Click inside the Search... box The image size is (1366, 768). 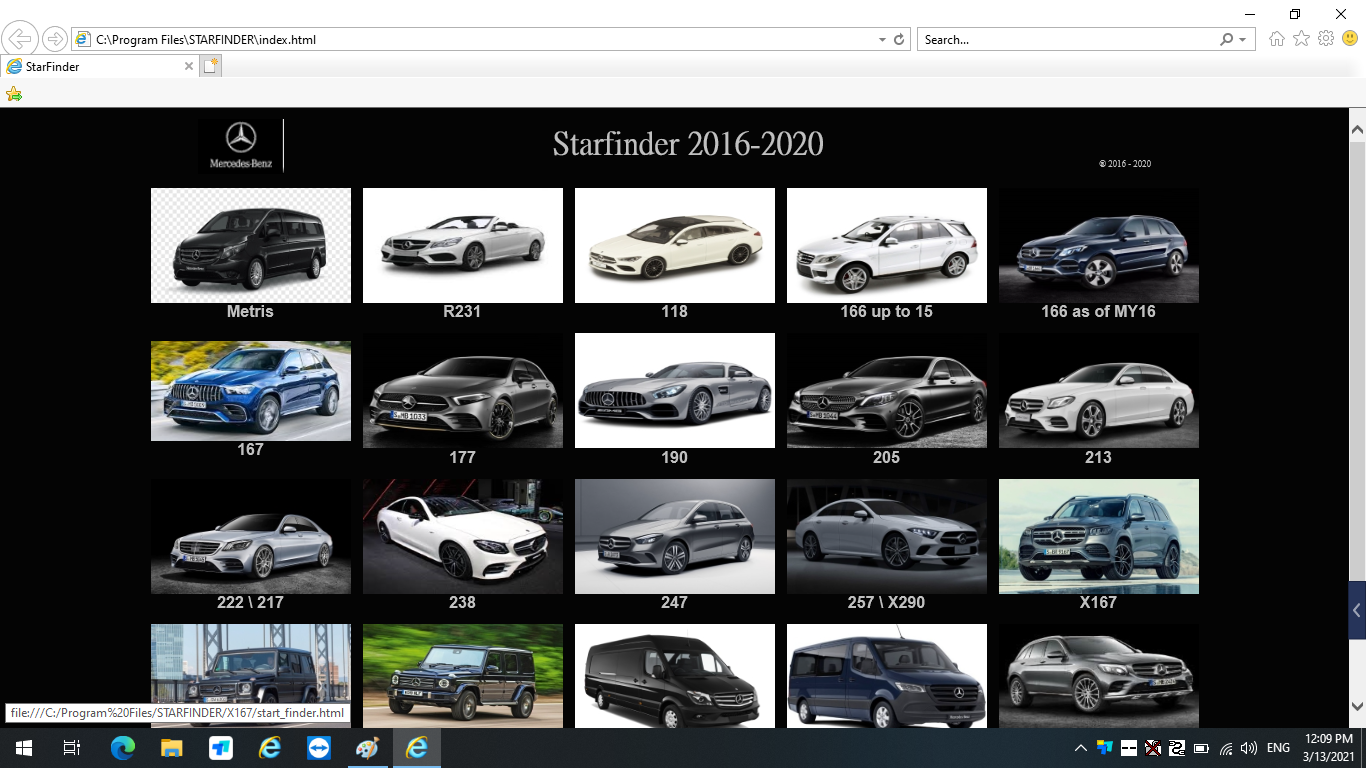tap(1067, 40)
